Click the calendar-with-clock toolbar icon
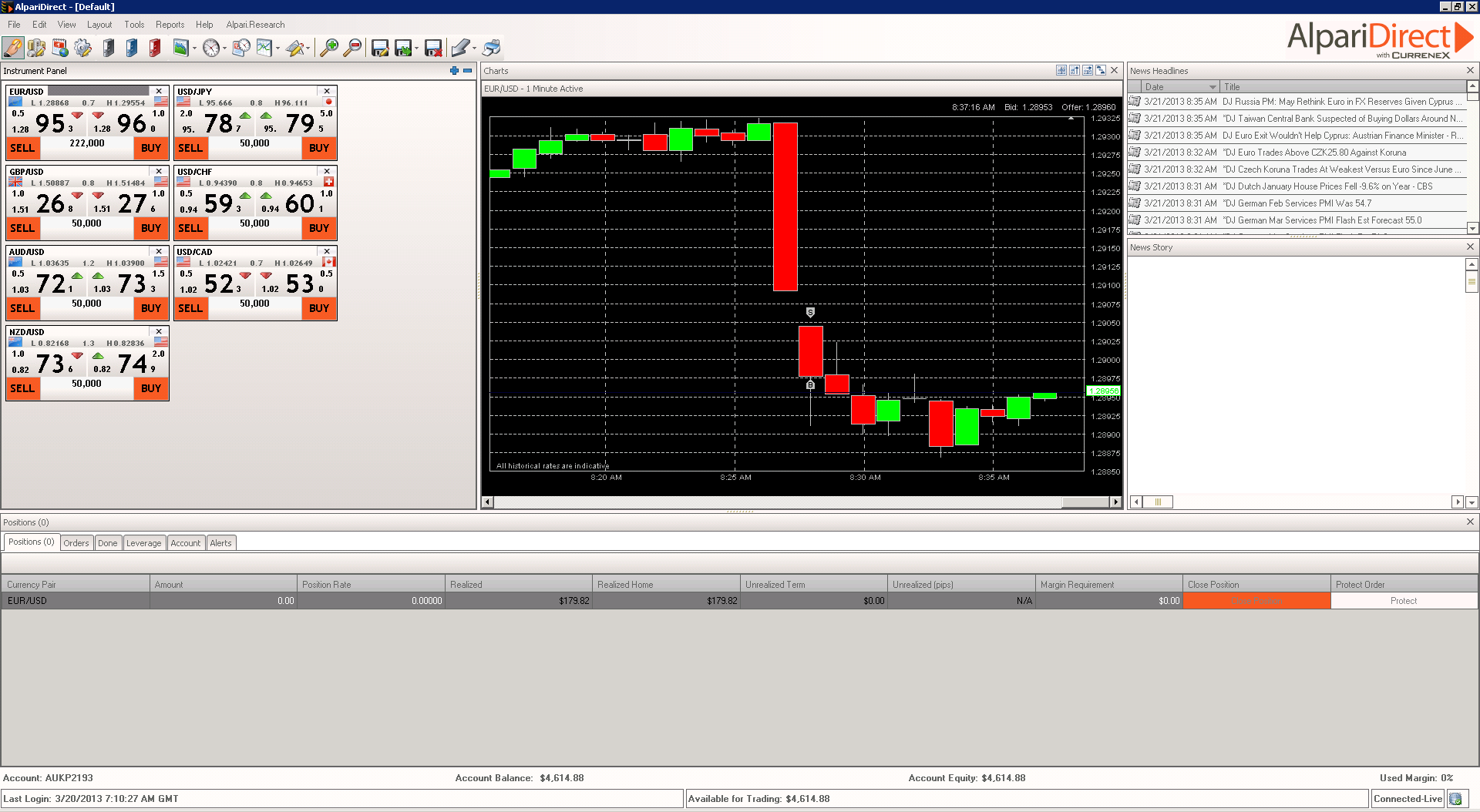 [x=241, y=48]
